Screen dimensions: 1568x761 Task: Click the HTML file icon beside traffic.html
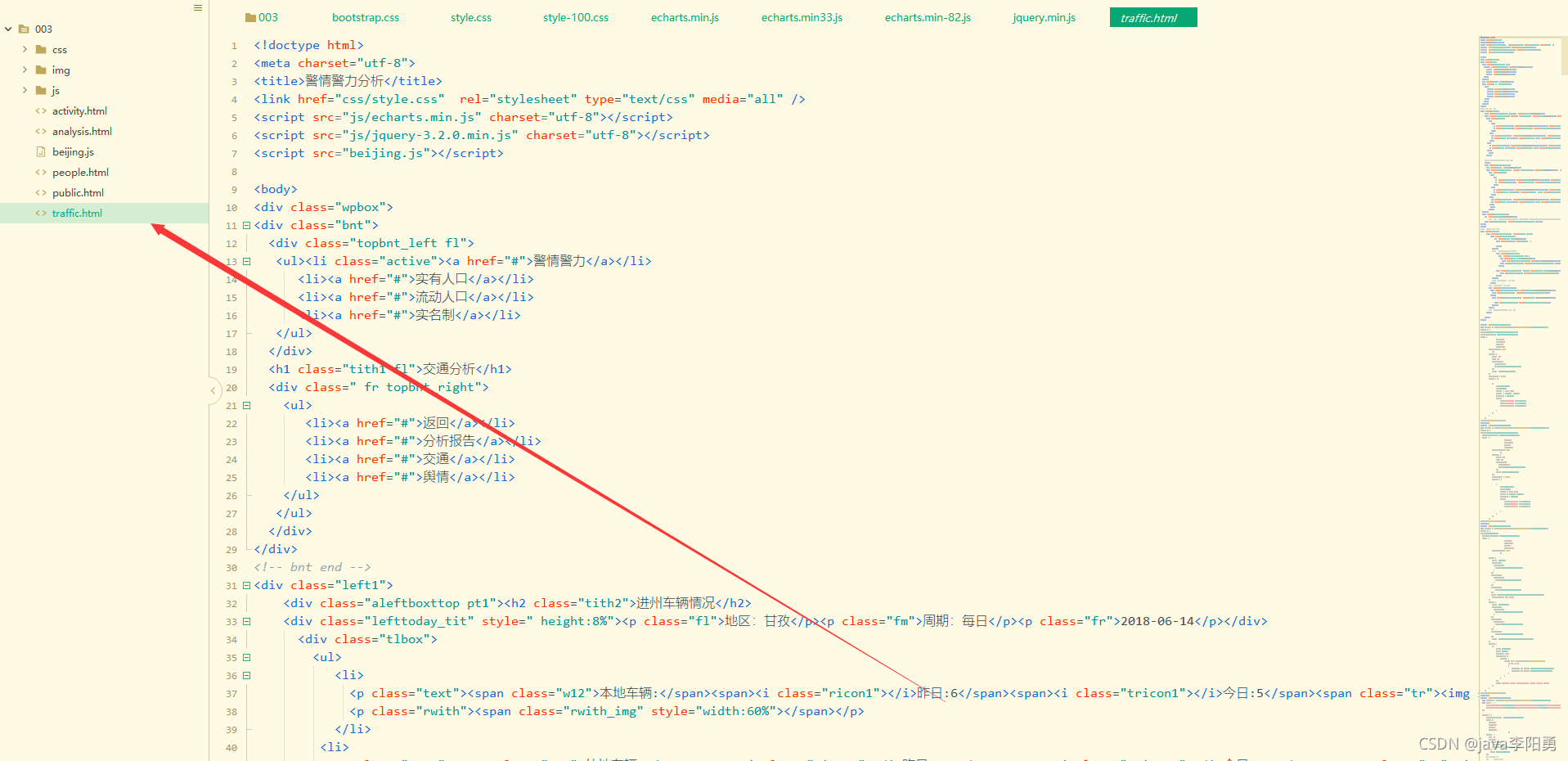(x=41, y=213)
